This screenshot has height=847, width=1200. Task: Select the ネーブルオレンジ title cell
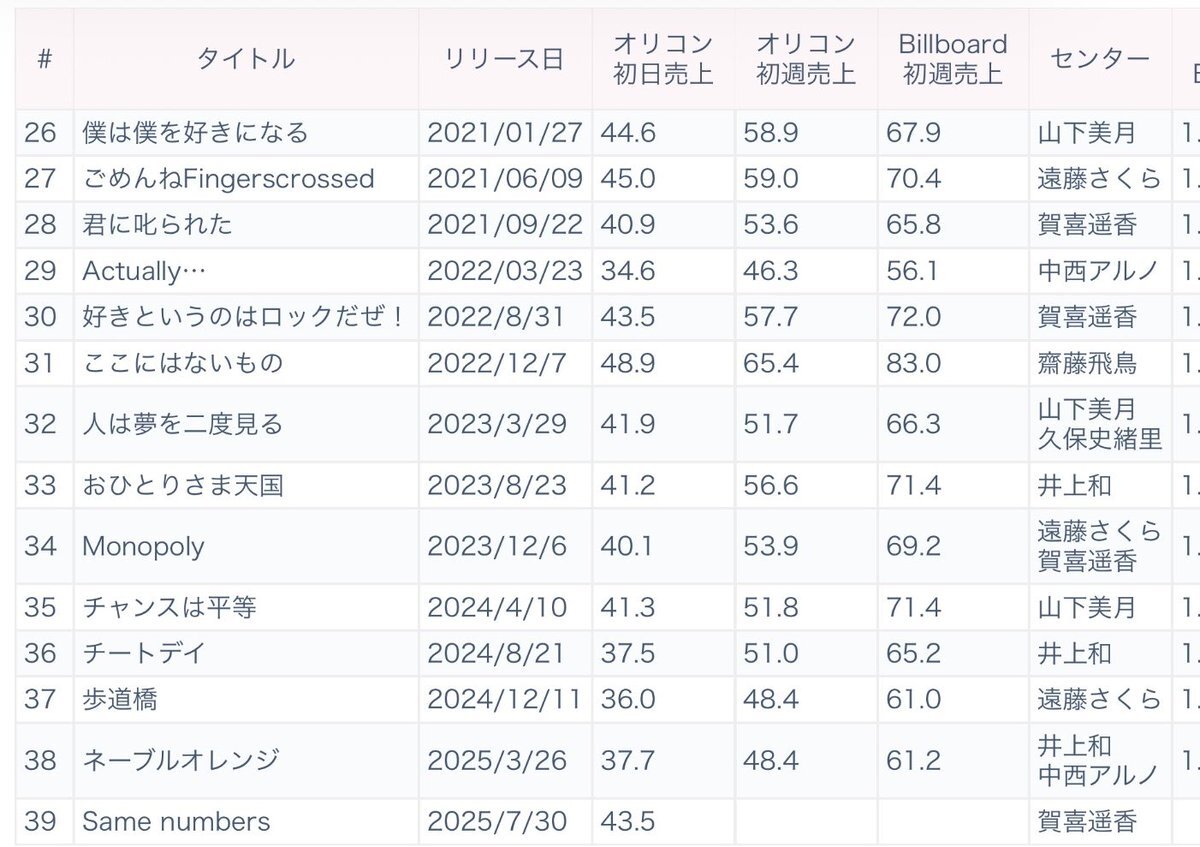[181, 761]
